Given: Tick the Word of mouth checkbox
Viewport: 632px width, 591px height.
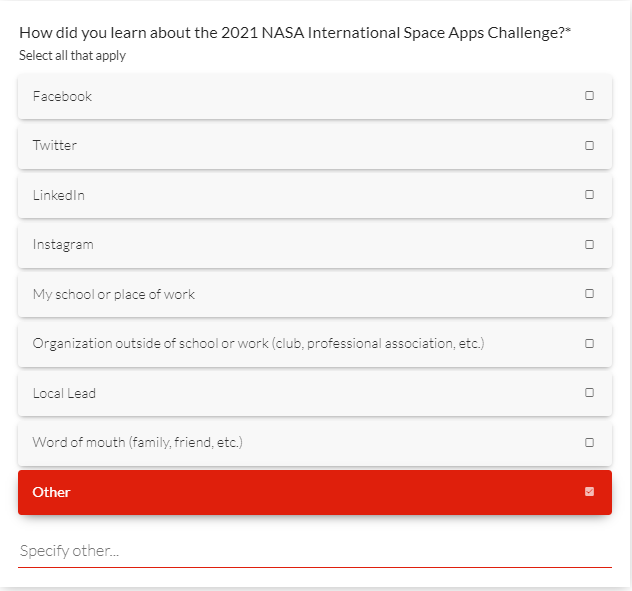Looking at the screenshot, I should 589,442.
